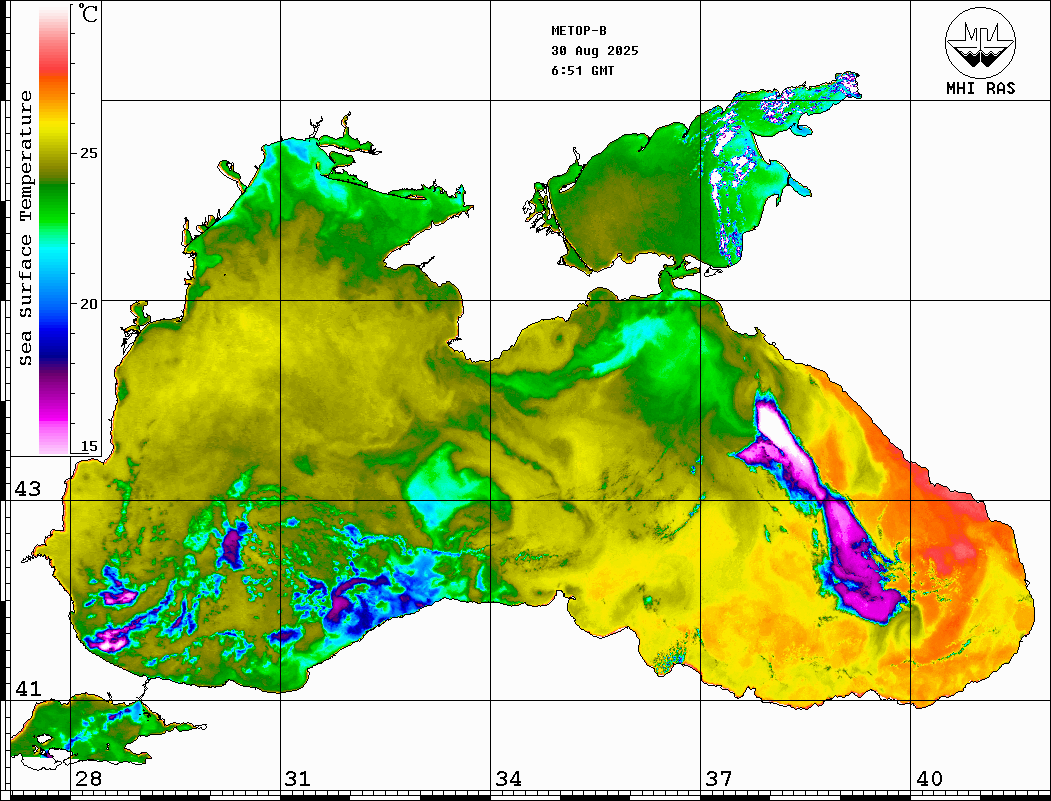The height and width of the screenshot is (801, 1051).
Task: Click the latitude label '41'
Action: pos(28,689)
